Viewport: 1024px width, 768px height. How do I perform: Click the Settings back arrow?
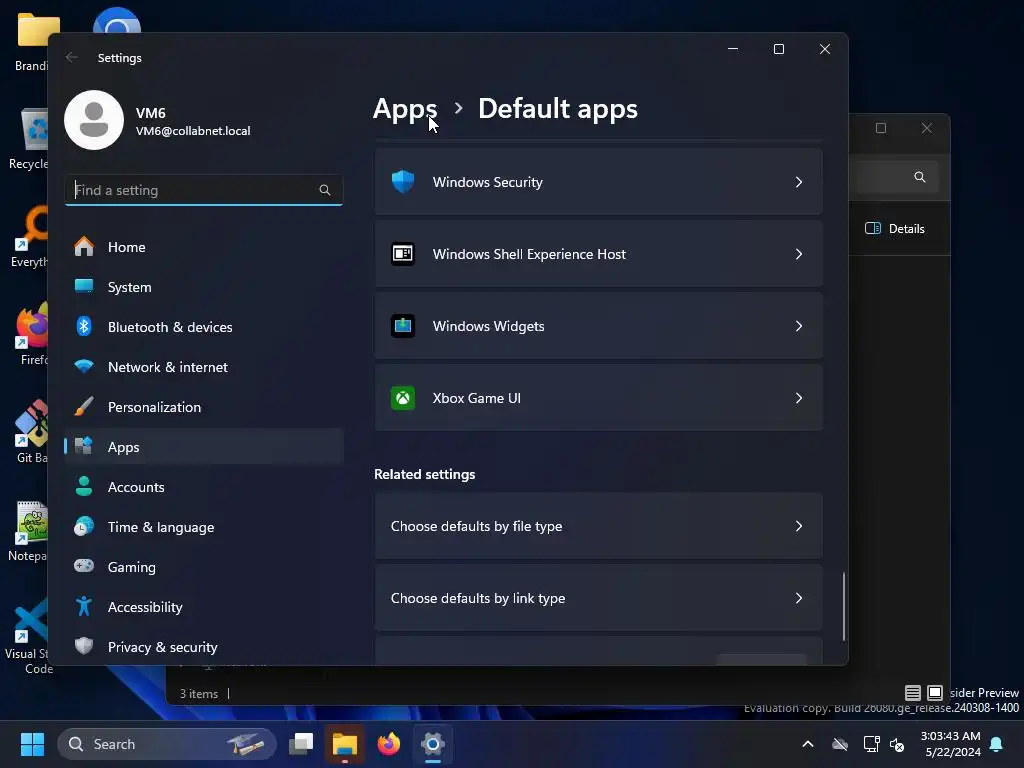pyautogui.click(x=72, y=57)
